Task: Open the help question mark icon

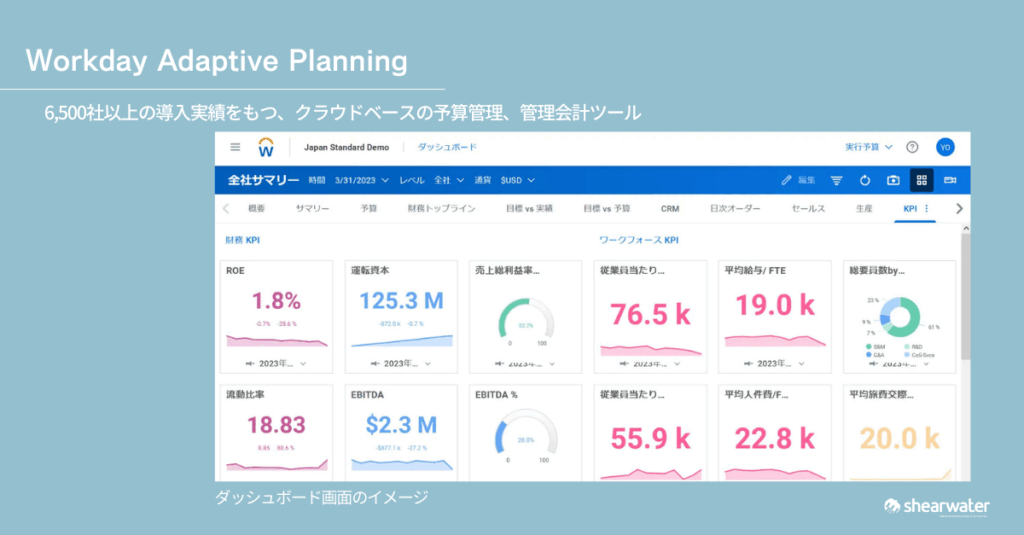Action: pos(912,147)
